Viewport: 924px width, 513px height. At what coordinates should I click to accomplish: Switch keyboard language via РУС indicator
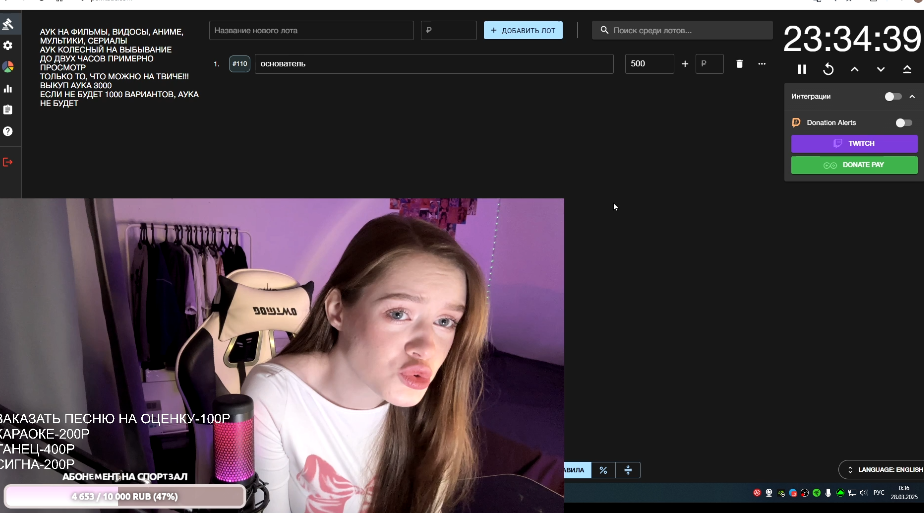[879, 492]
